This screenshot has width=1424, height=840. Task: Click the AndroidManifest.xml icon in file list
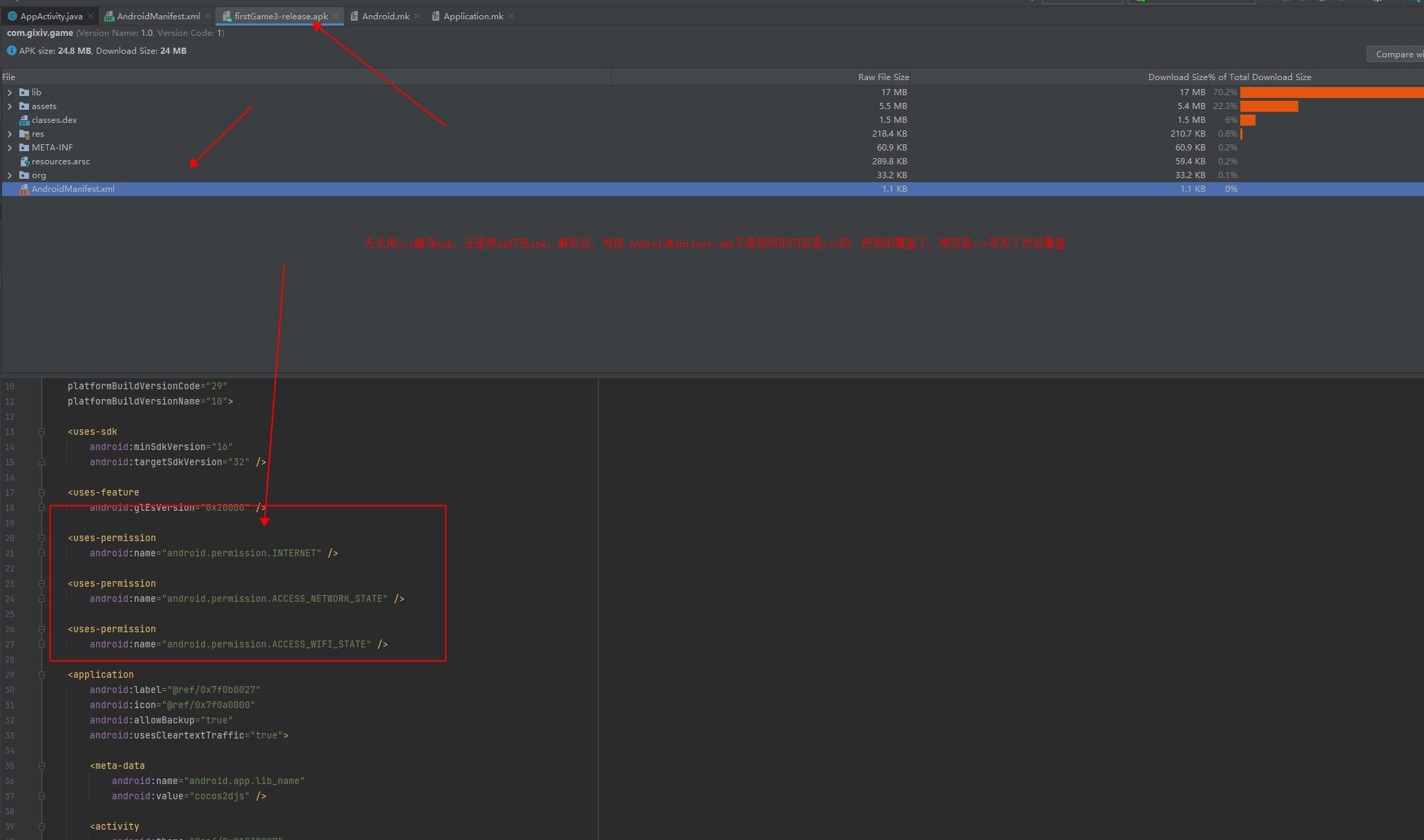[x=24, y=189]
